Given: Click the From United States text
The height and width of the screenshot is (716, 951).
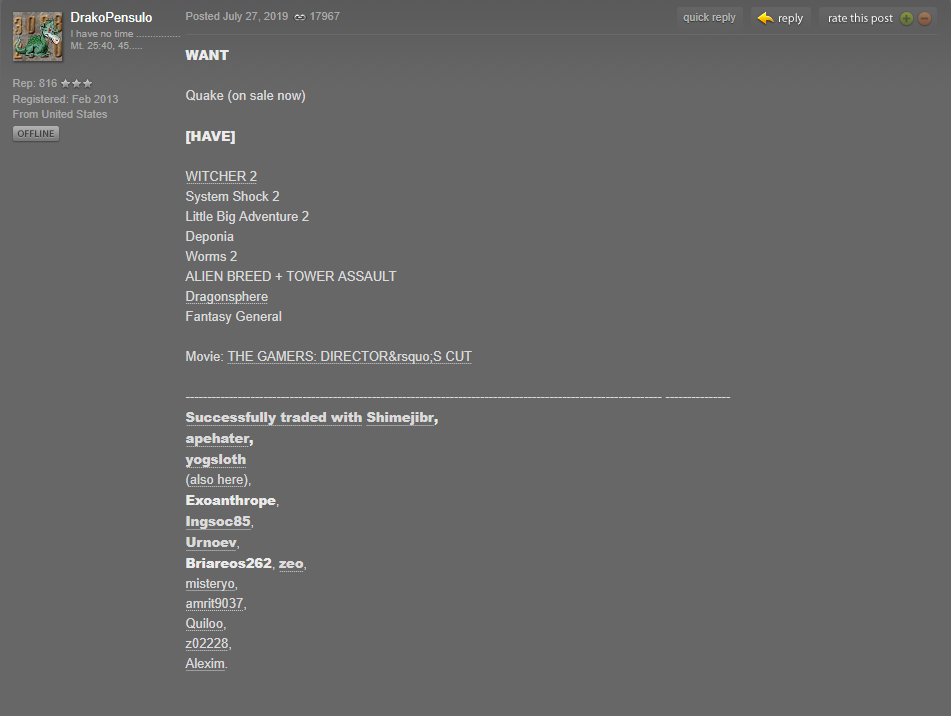Looking at the screenshot, I should [x=60, y=114].
